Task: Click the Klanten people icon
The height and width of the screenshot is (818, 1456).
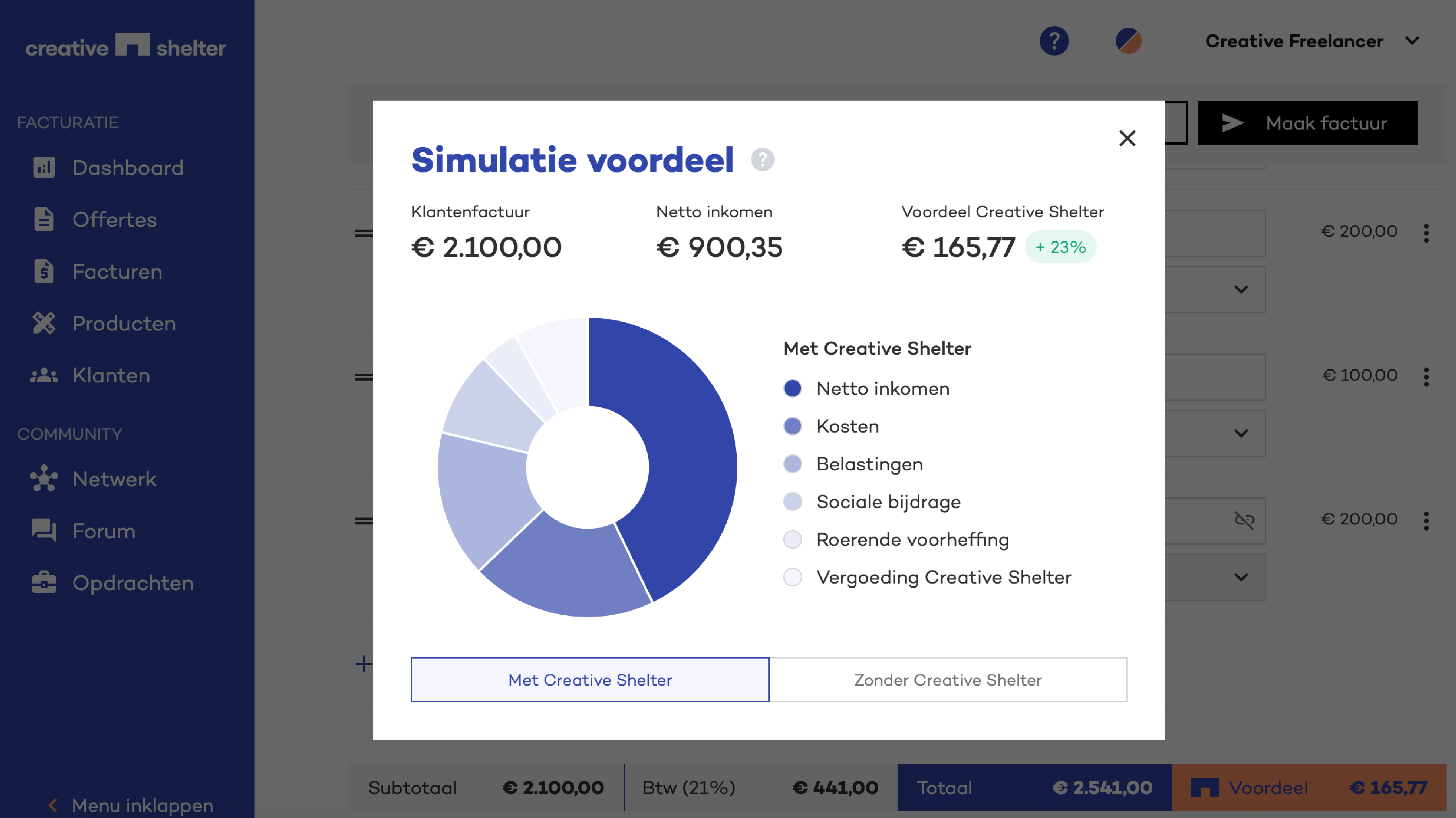Action: [x=44, y=375]
